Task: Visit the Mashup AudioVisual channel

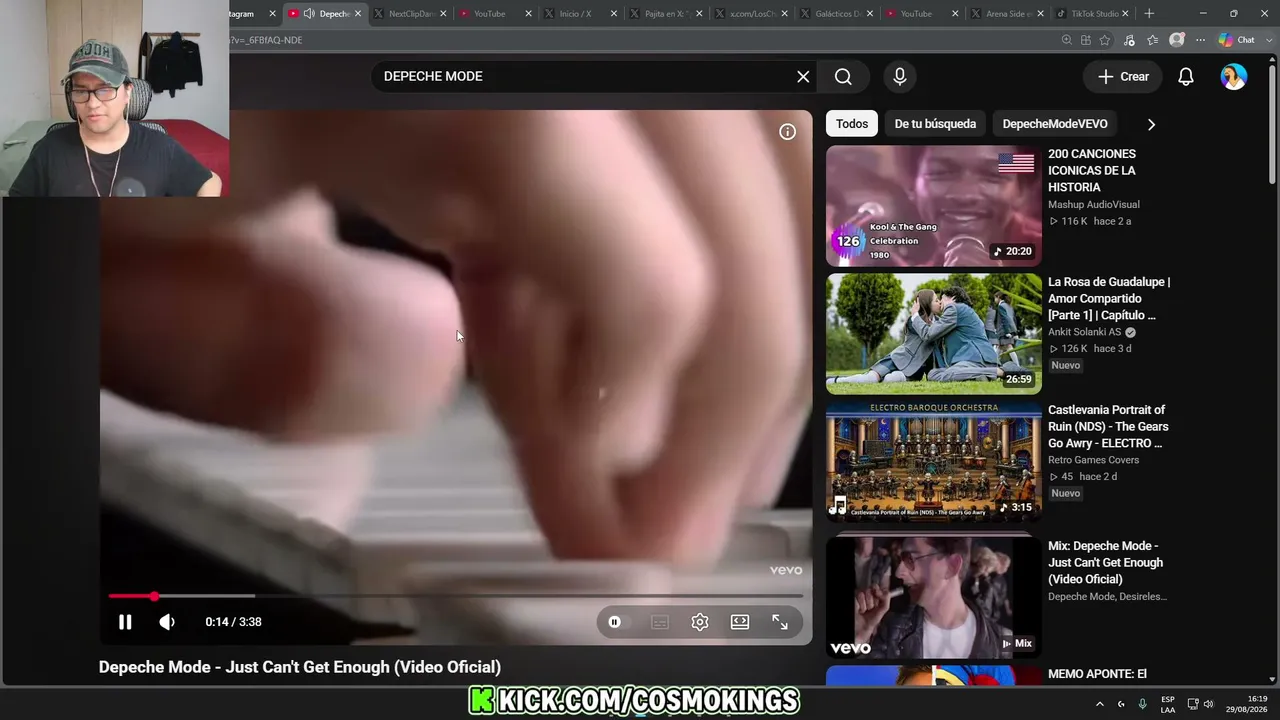Action: coord(1094,205)
